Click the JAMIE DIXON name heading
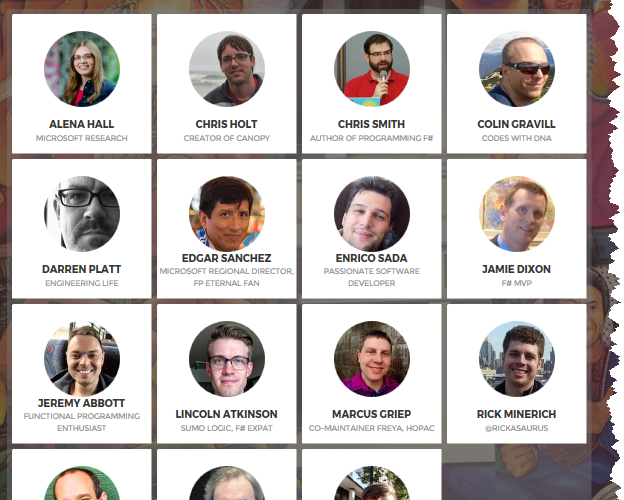The height and width of the screenshot is (500, 624). (517, 269)
